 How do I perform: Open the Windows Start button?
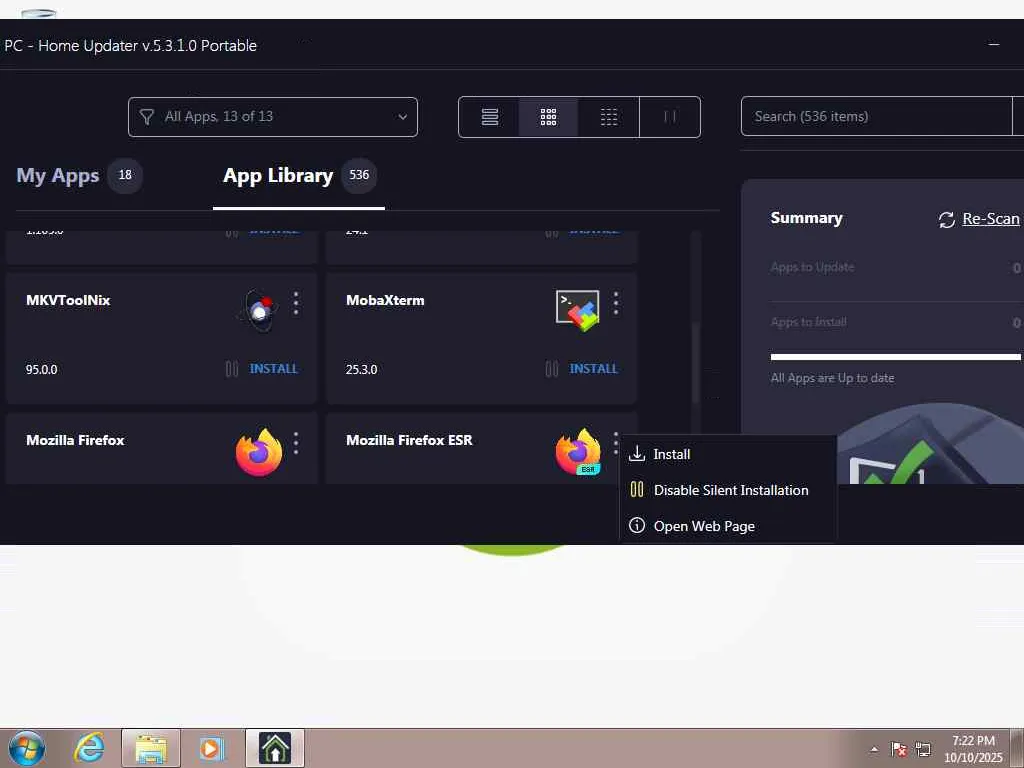pos(27,748)
